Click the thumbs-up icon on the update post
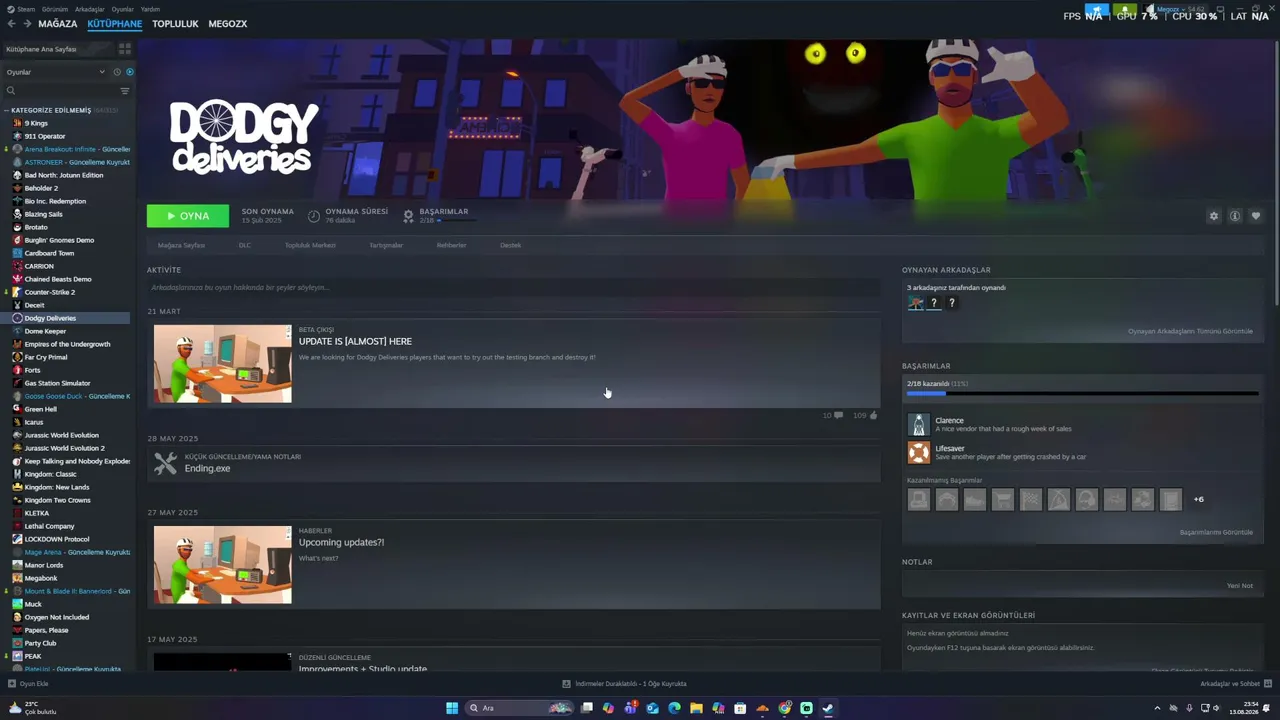The height and width of the screenshot is (720, 1280). [873, 415]
